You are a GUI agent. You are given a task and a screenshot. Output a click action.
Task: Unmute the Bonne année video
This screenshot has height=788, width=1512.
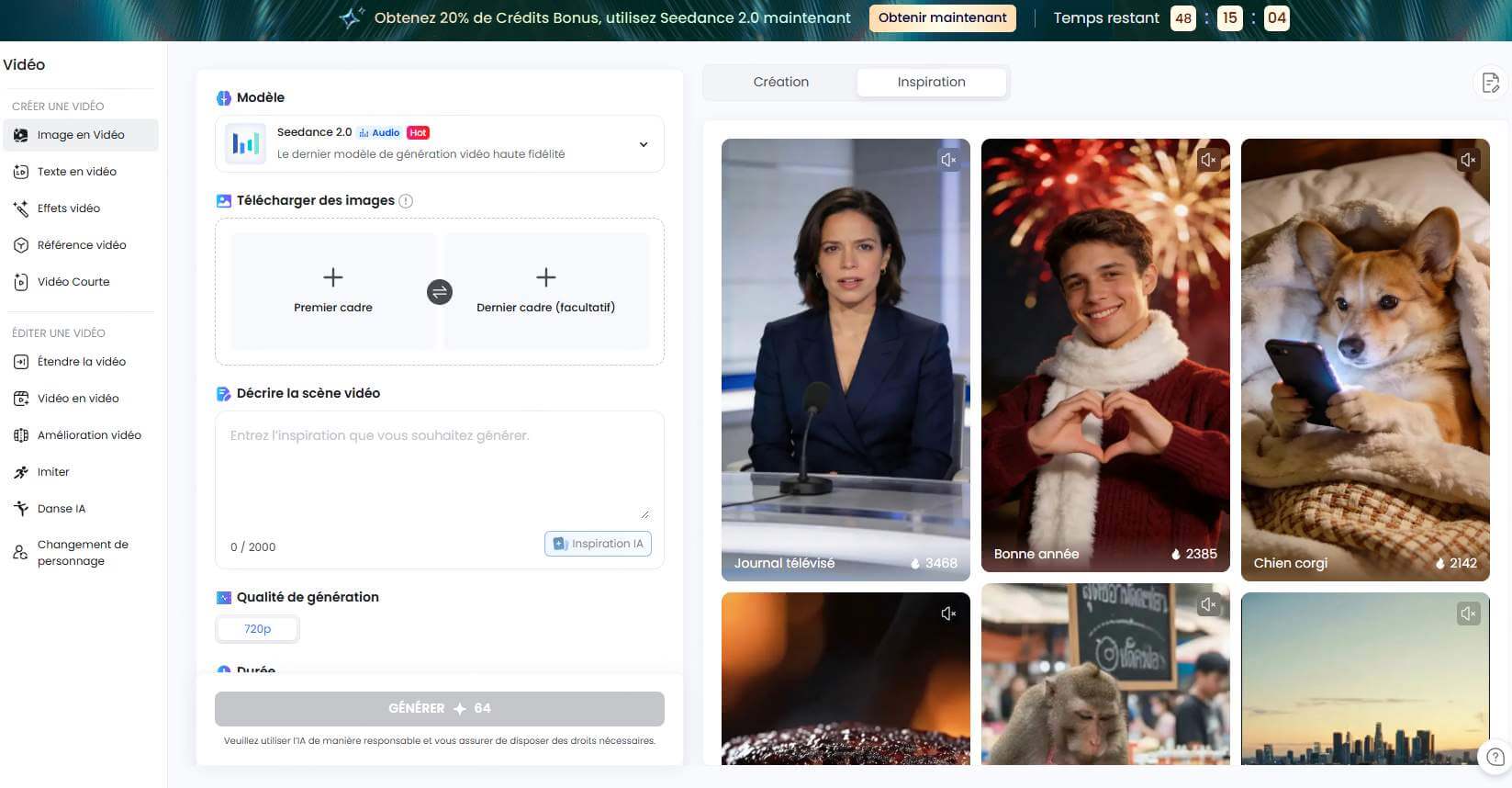point(1208,160)
